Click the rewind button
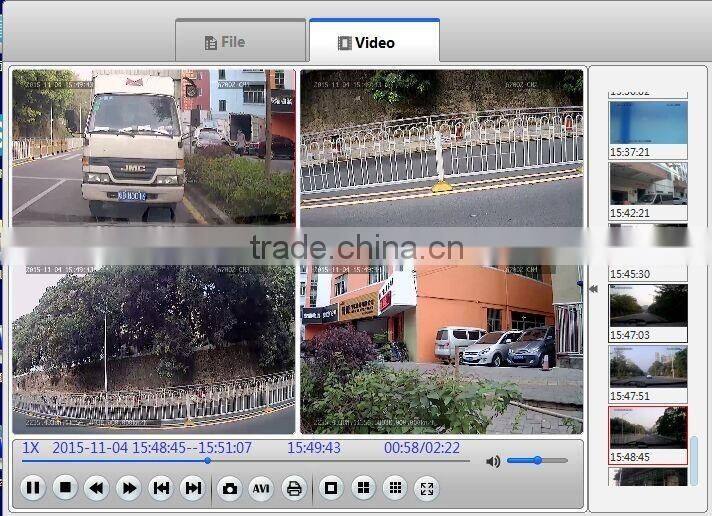712x516 pixels. 96,488
